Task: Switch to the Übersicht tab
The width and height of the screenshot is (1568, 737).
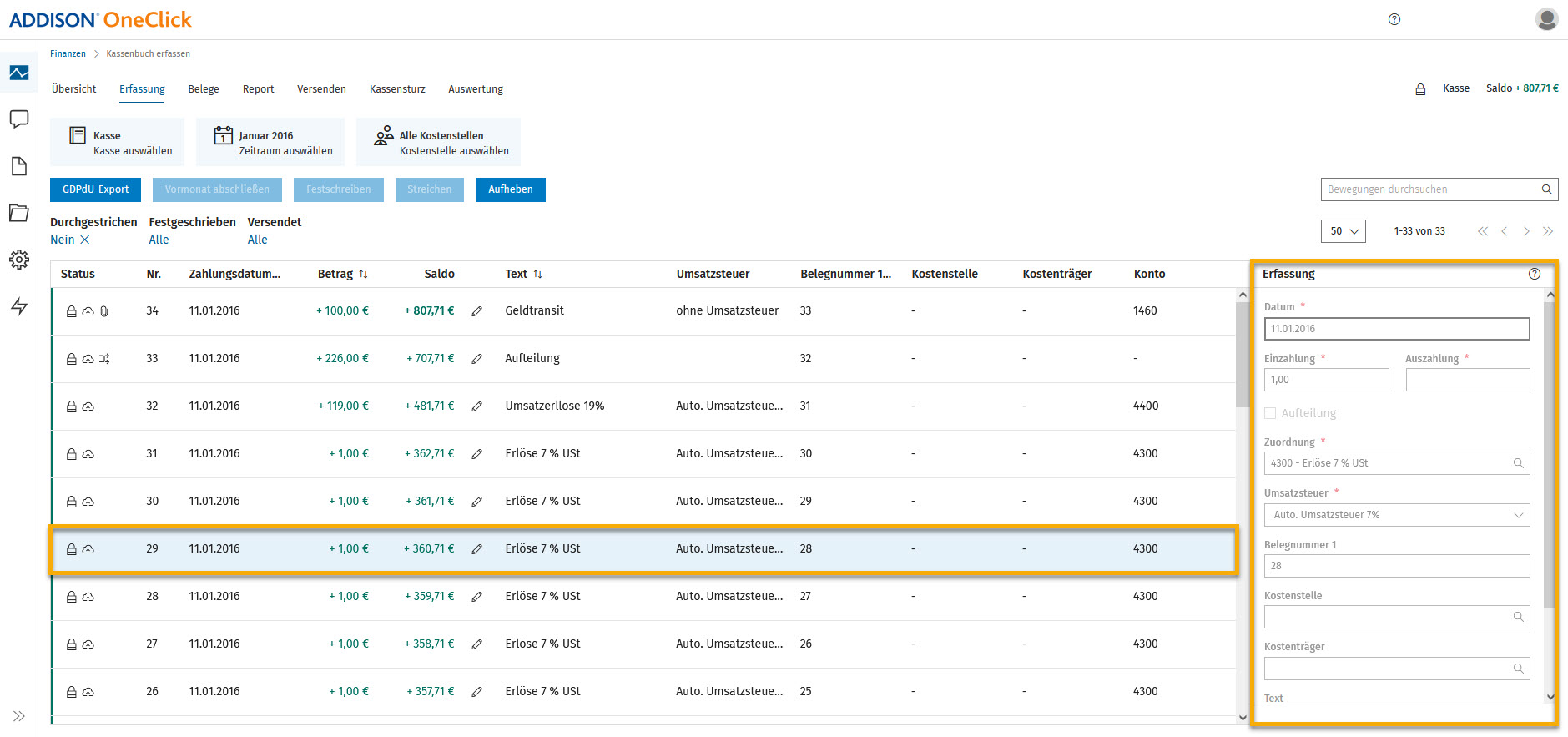Action: (x=74, y=89)
